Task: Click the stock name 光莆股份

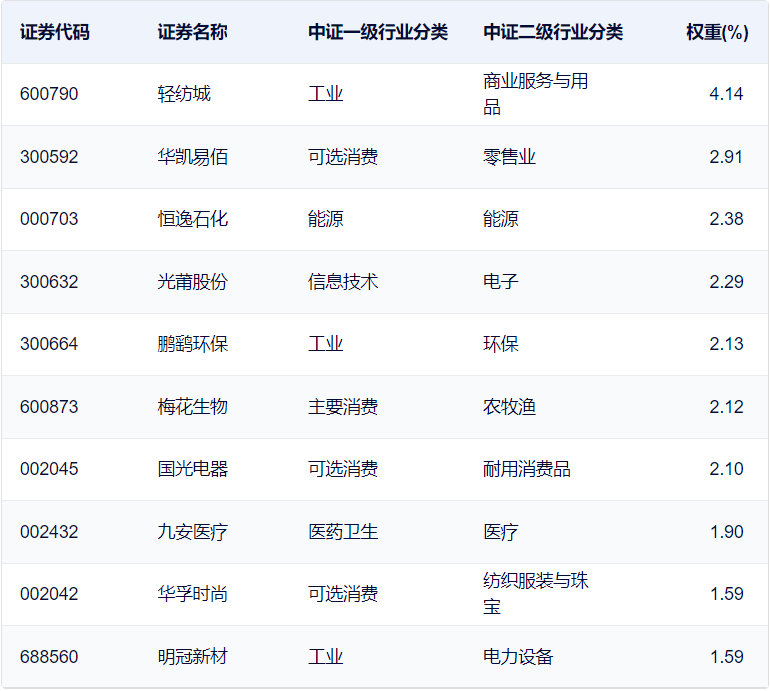Action: click(x=193, y=282)
